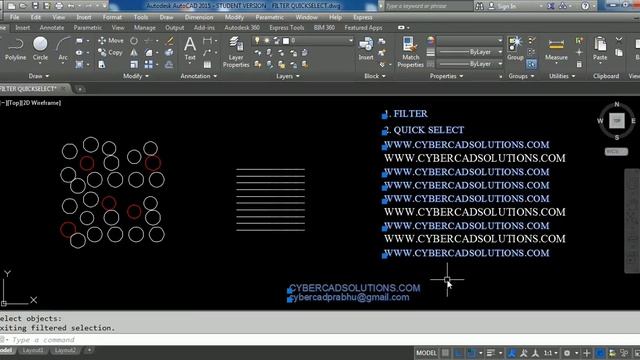
Task: Open the layer name dropdown
Action: point(351,40)
